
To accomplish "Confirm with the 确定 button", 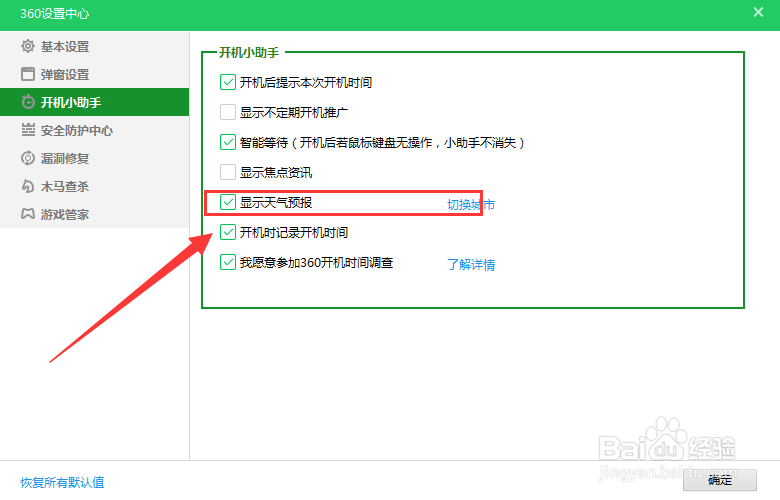I will (x=720, y=480).
